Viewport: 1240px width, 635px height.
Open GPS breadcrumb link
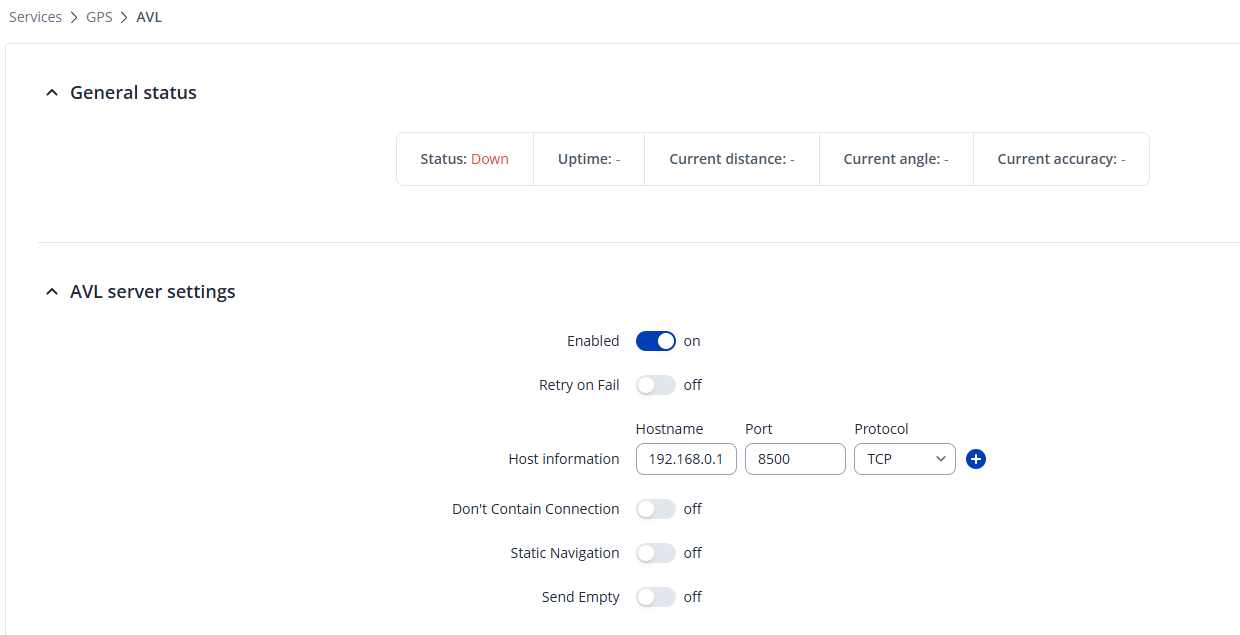pyautogui.click(x=99, y=17)
